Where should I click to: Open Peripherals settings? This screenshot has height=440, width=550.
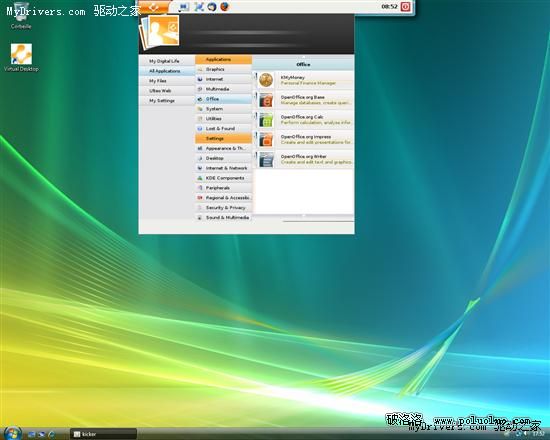[223, 188]
